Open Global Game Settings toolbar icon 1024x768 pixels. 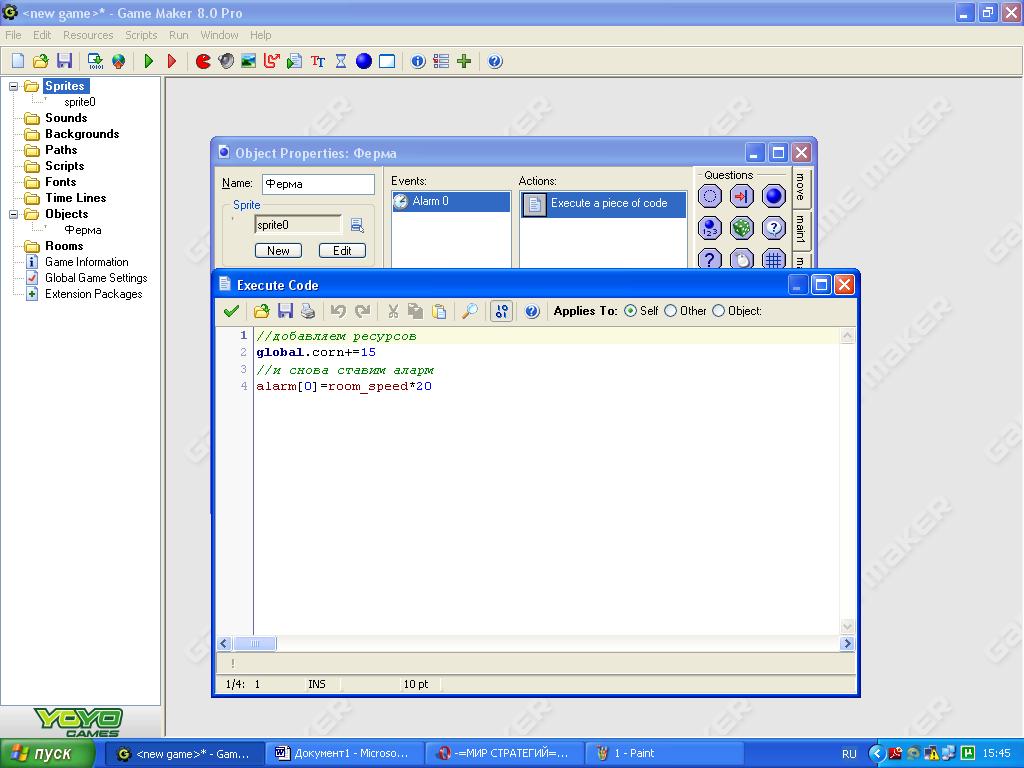tap(441, 61)
